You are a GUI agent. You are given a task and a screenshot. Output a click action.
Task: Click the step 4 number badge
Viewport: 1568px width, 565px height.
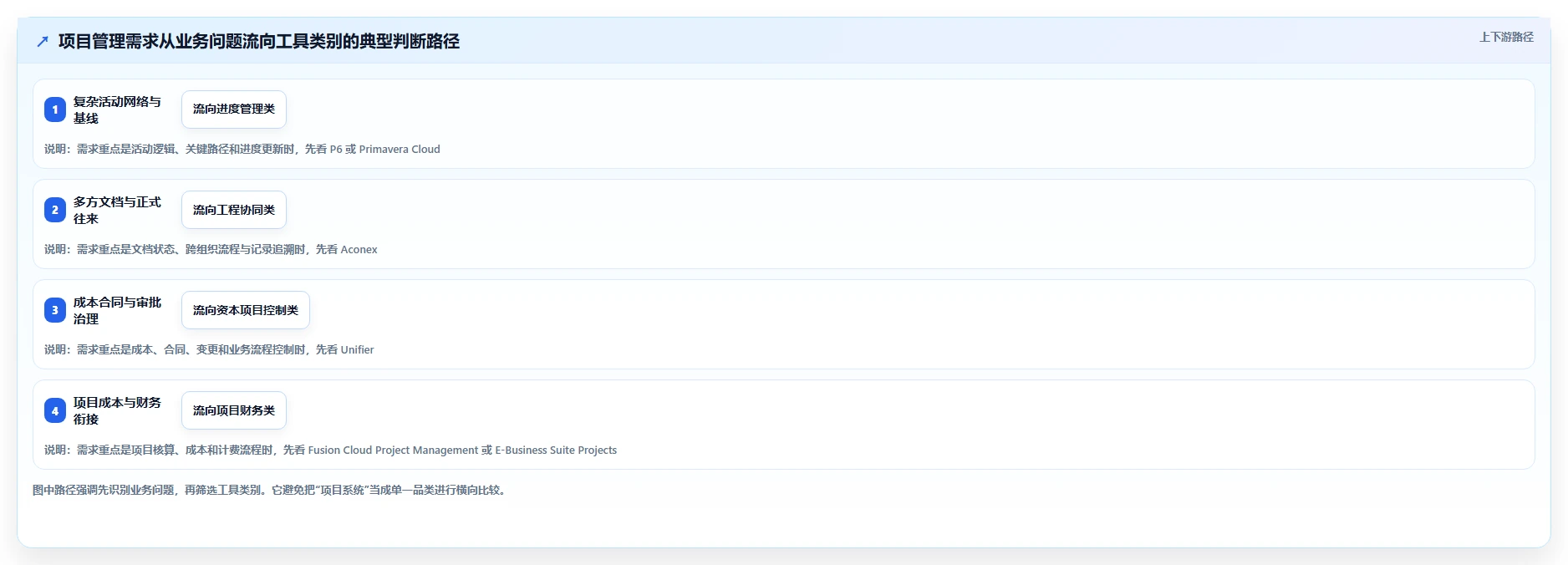[55, 410]
